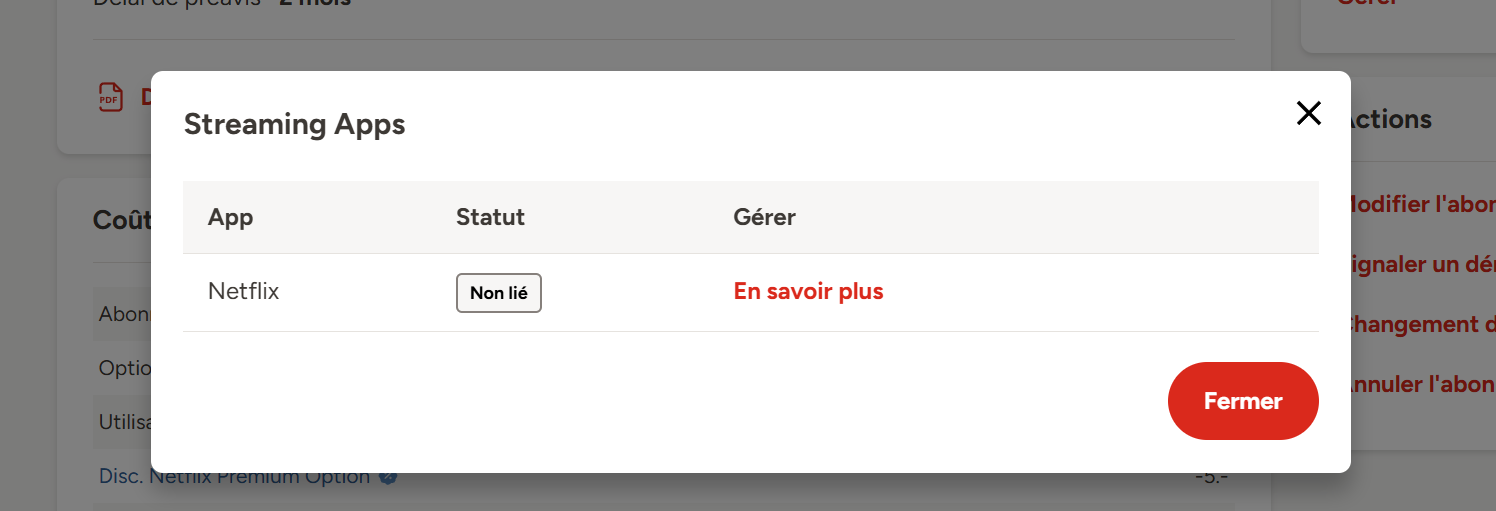Click the -5.- discount amount

(x=1211, y=477)
